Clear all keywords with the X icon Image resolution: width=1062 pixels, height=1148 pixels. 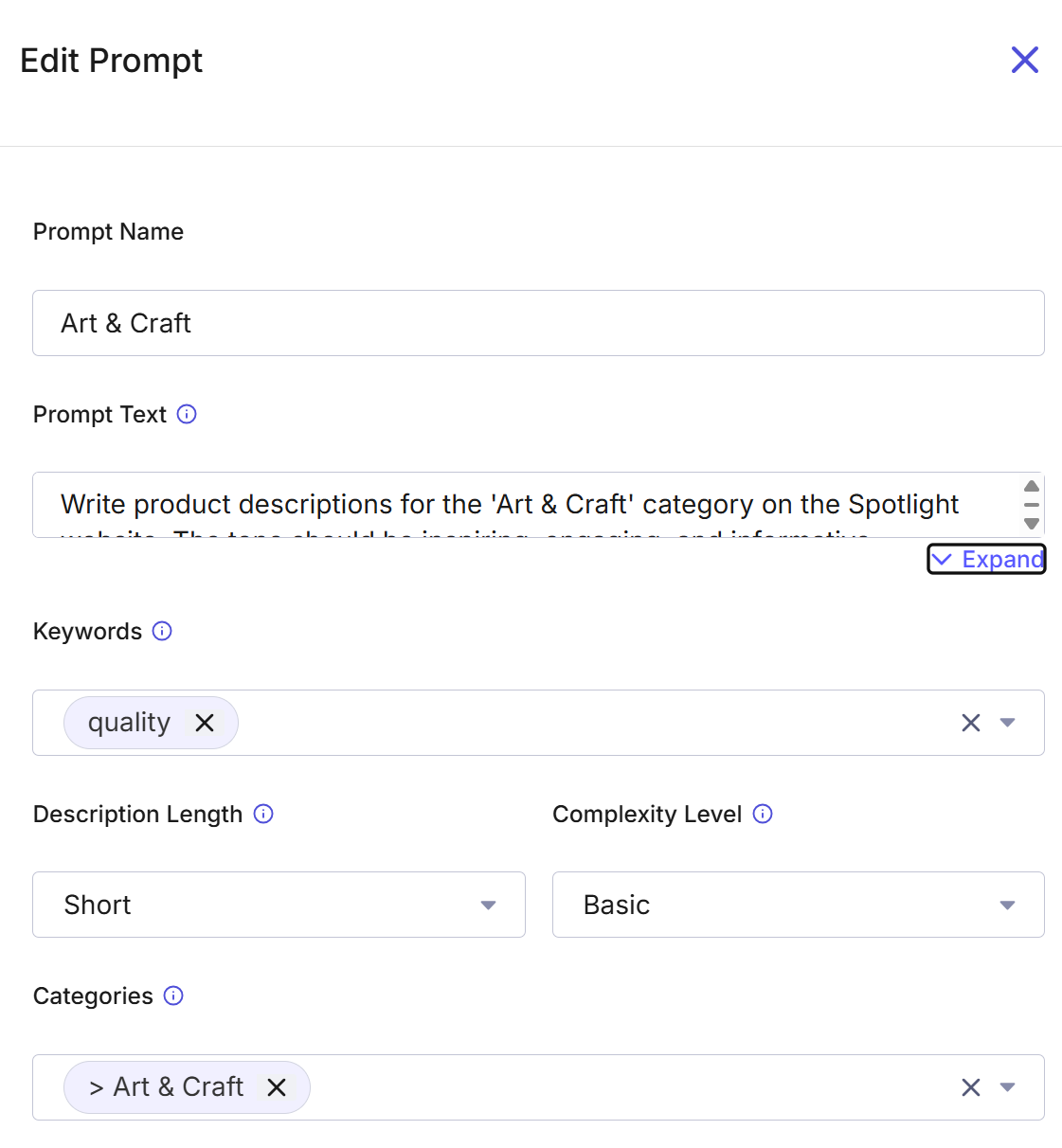(971, 723)
